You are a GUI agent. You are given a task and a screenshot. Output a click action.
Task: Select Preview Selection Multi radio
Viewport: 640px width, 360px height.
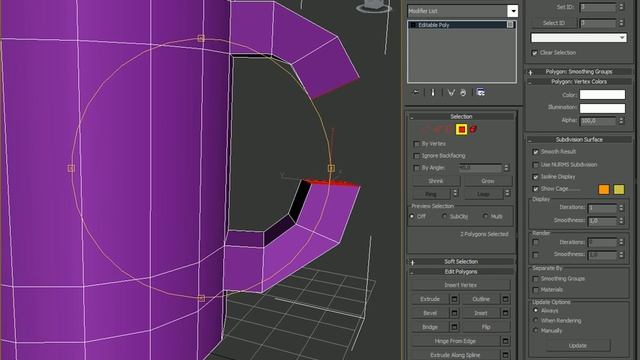pyautogui.click(x=485, y=216)
